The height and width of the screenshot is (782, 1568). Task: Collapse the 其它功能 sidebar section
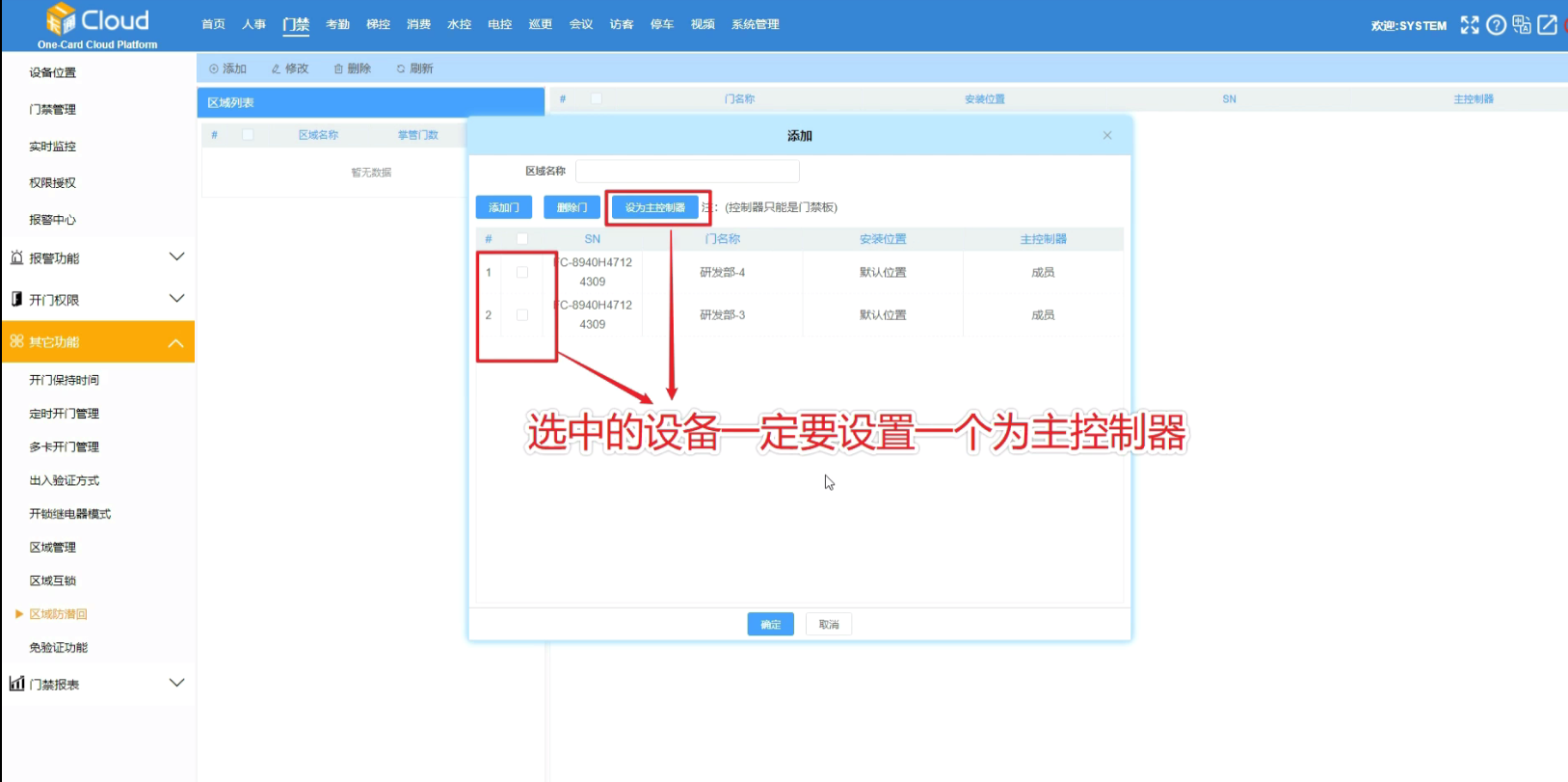[x=176, y=342]
